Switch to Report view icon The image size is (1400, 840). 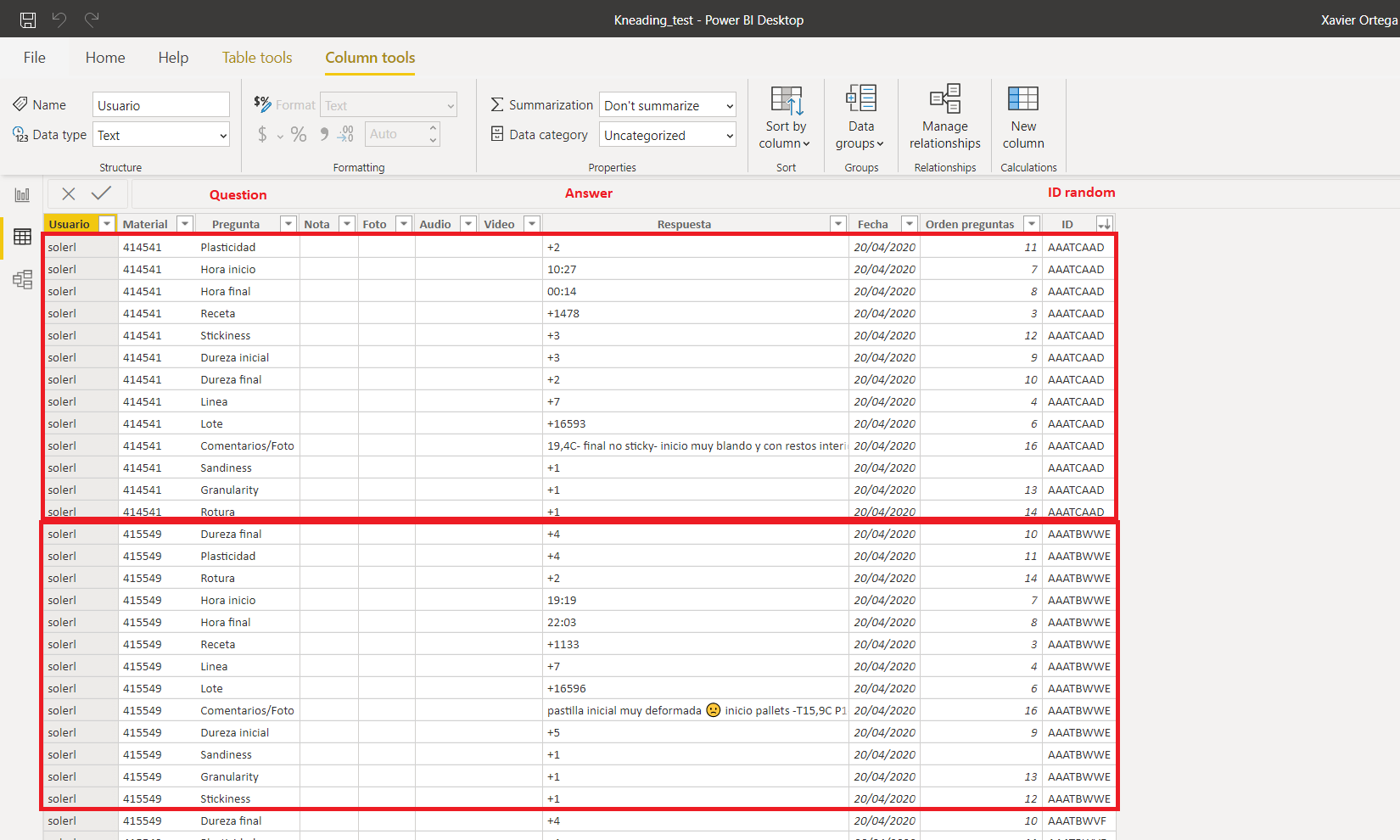[22, 195]
